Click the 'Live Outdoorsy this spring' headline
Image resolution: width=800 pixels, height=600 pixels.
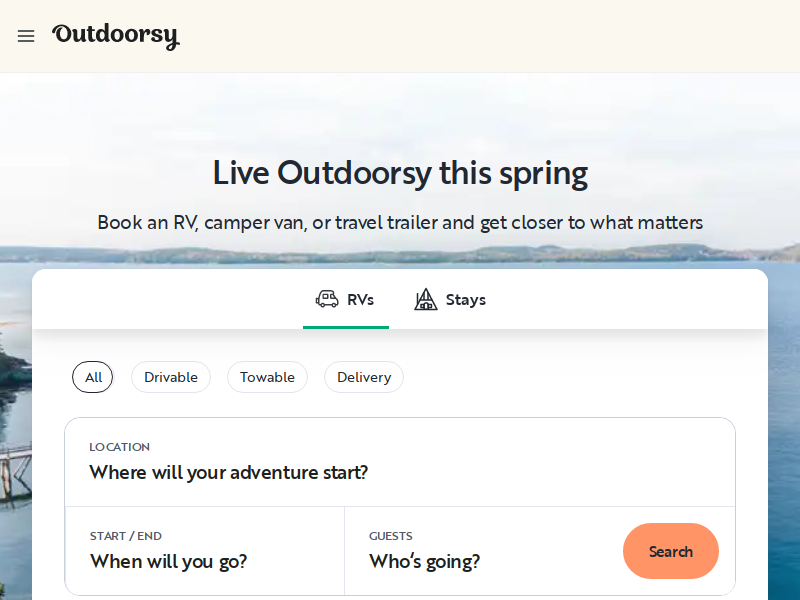400,173
